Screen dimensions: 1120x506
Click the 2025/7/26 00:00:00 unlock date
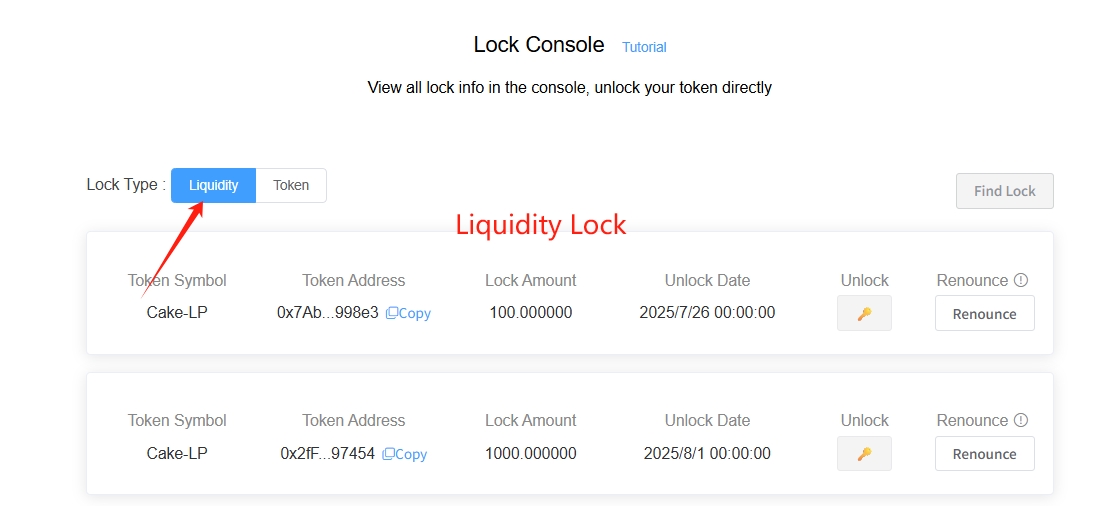pos(707,312)
